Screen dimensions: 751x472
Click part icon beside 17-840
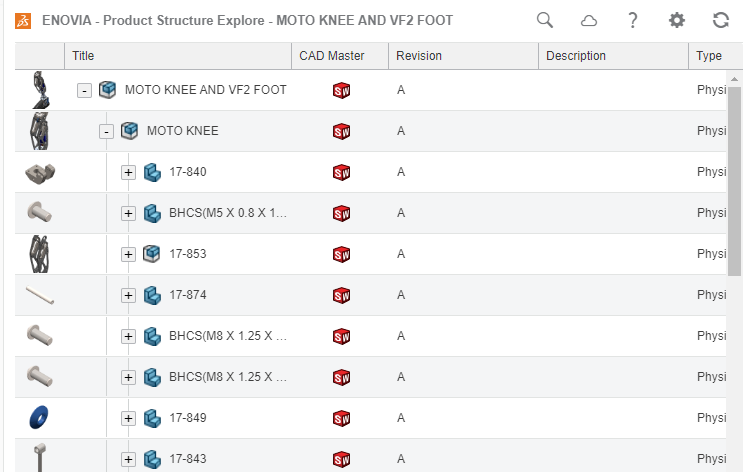152,172
